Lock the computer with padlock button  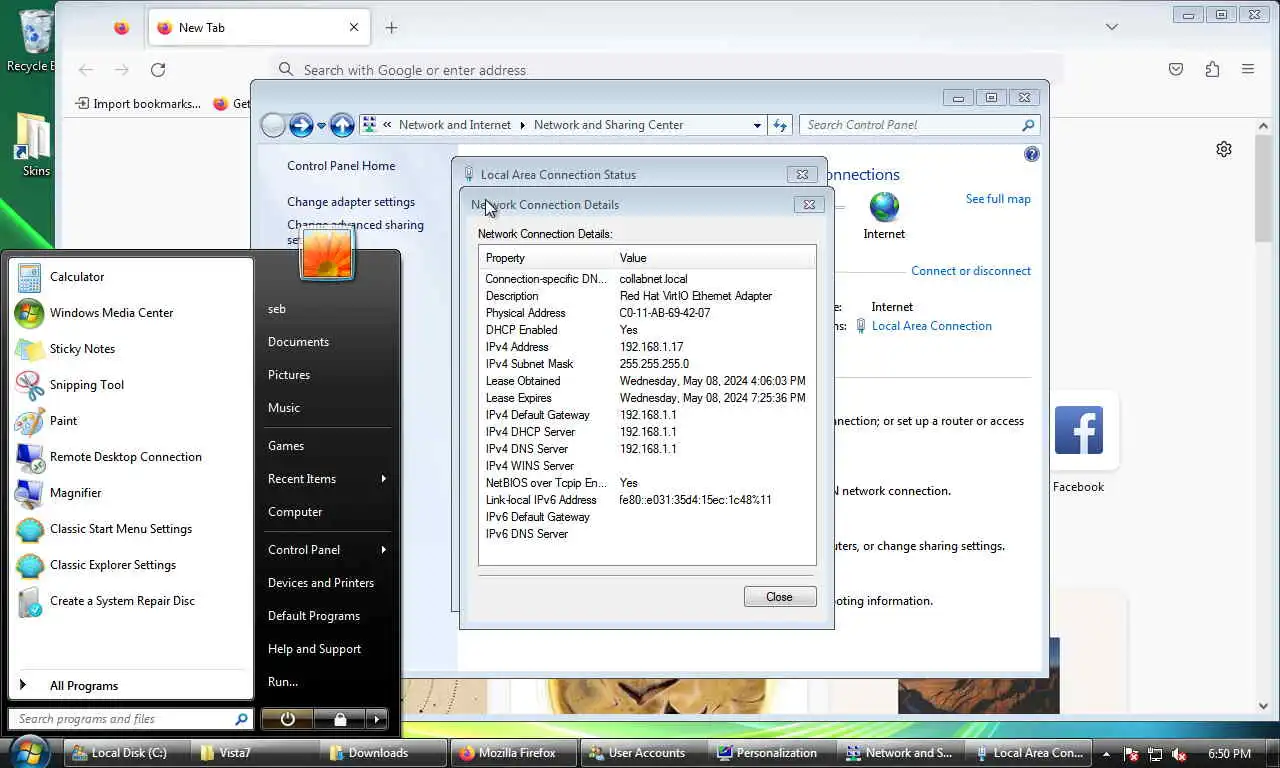coord(340,719)
